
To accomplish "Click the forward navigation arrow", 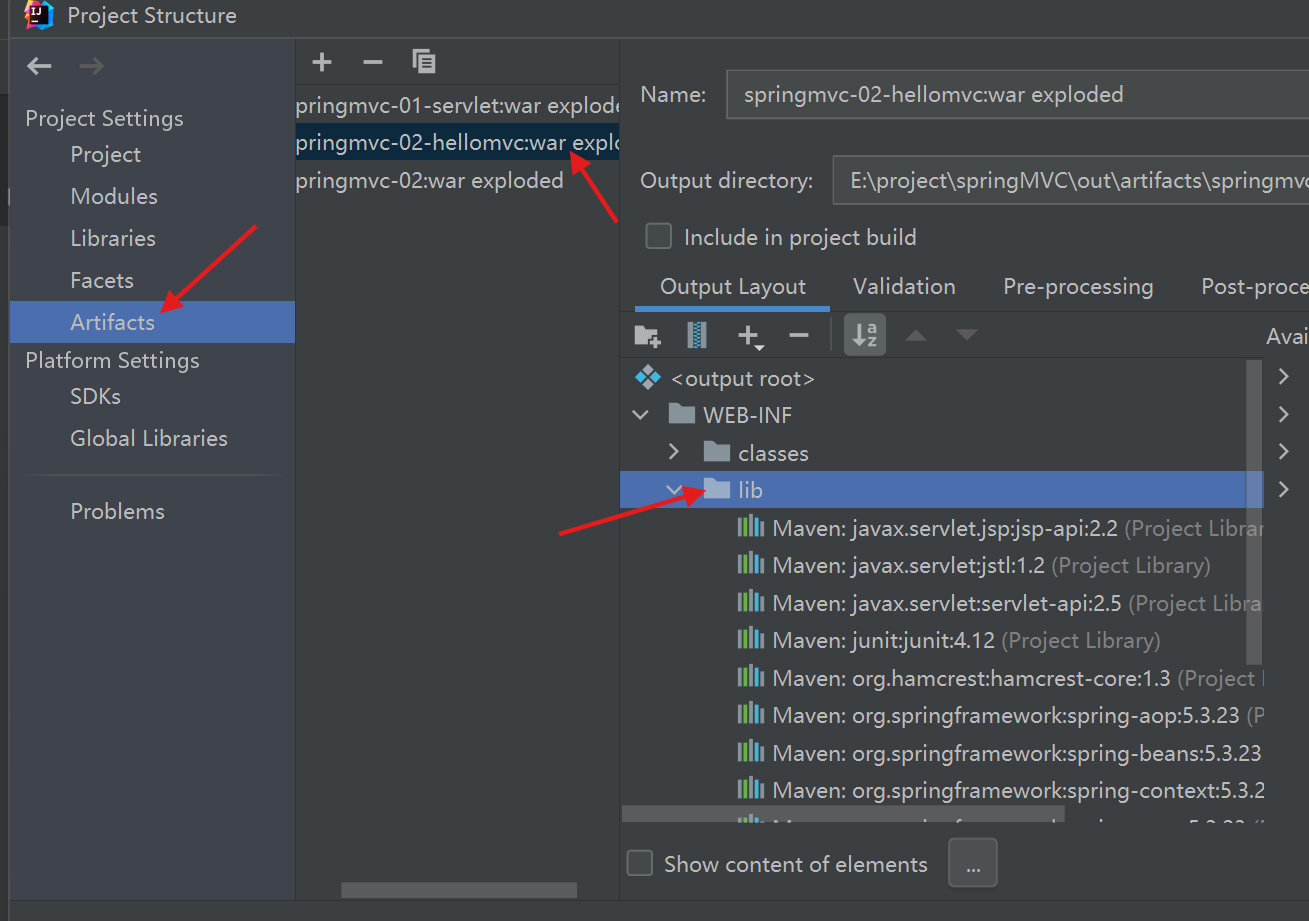I will pos(91,66).
